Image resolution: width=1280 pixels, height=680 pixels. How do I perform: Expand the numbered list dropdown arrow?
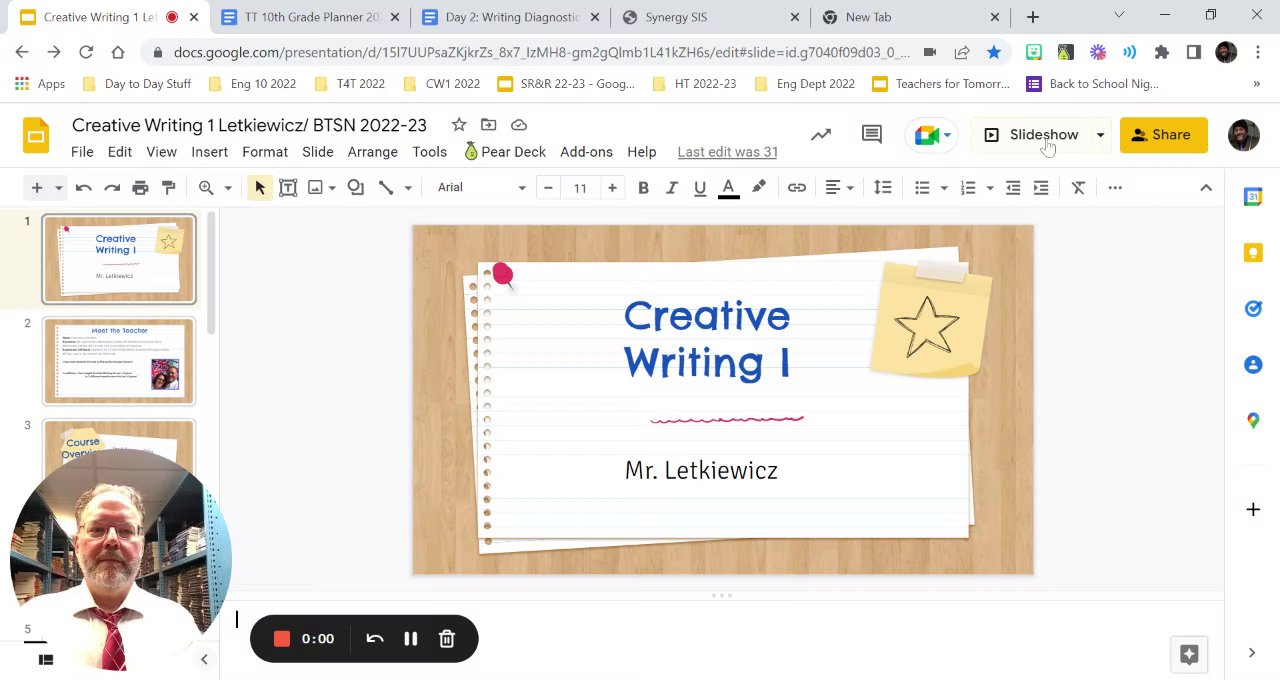(x=990, y=188)
